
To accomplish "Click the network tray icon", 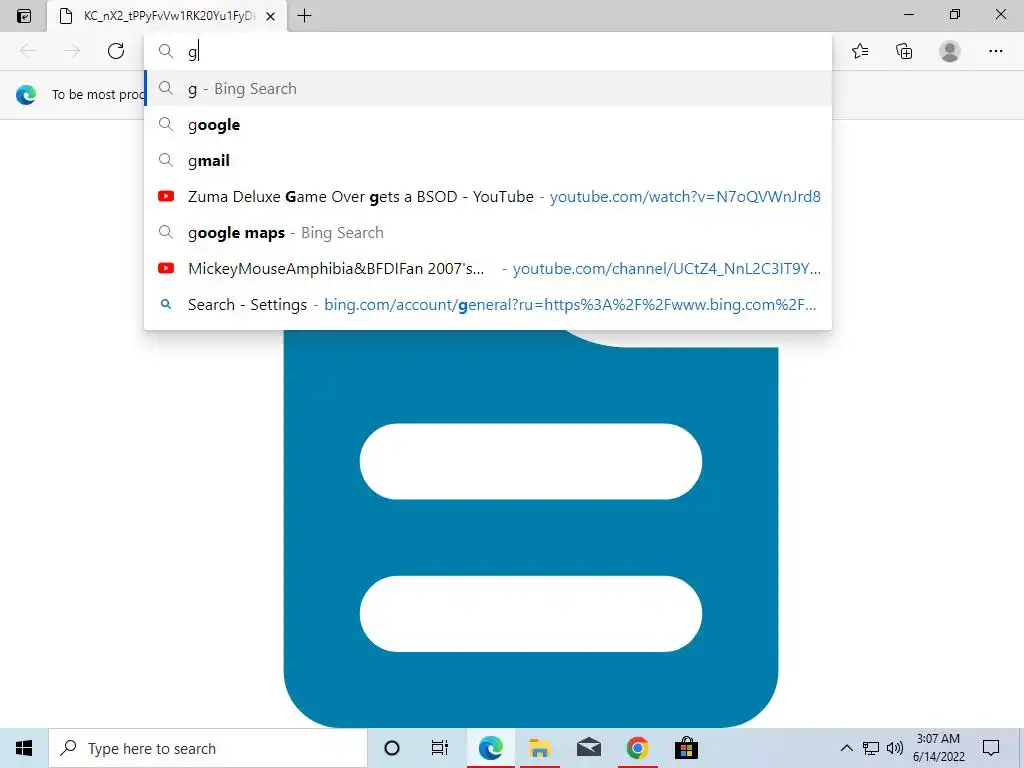I will coord(871,748).
